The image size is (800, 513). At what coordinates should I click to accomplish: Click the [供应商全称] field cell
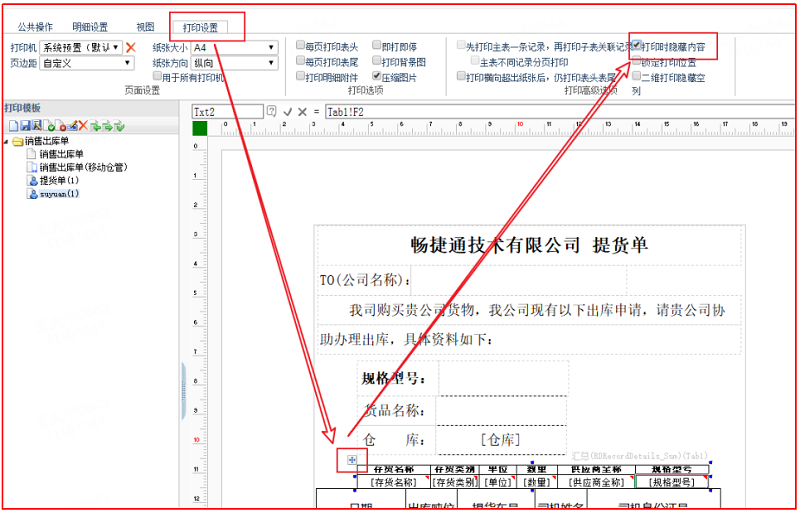pyautogui.click(x=596, y=481)
